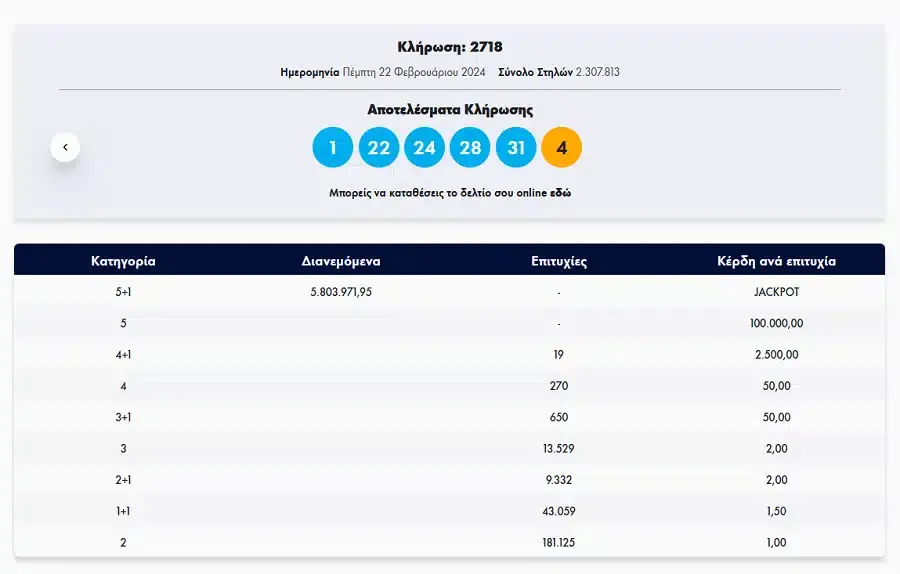Click the 181.125 winners count
The width and height of the screenshot is (900, 574).
[558, 542]
